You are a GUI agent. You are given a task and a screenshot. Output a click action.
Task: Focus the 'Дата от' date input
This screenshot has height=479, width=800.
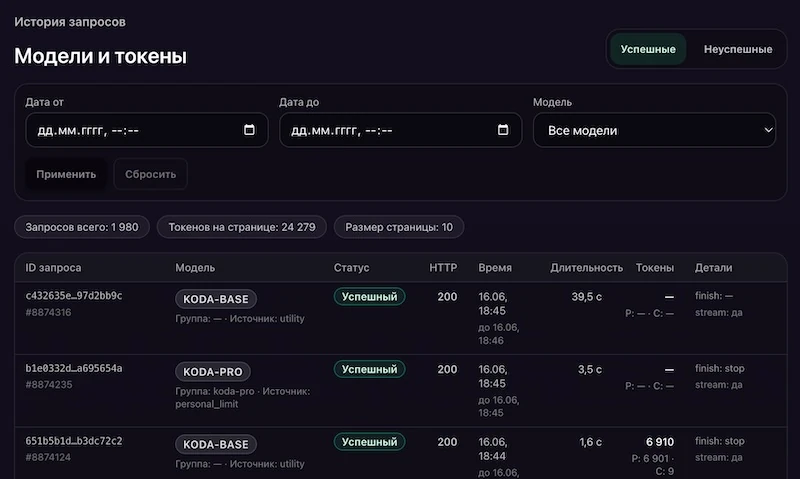click(147, 130)
